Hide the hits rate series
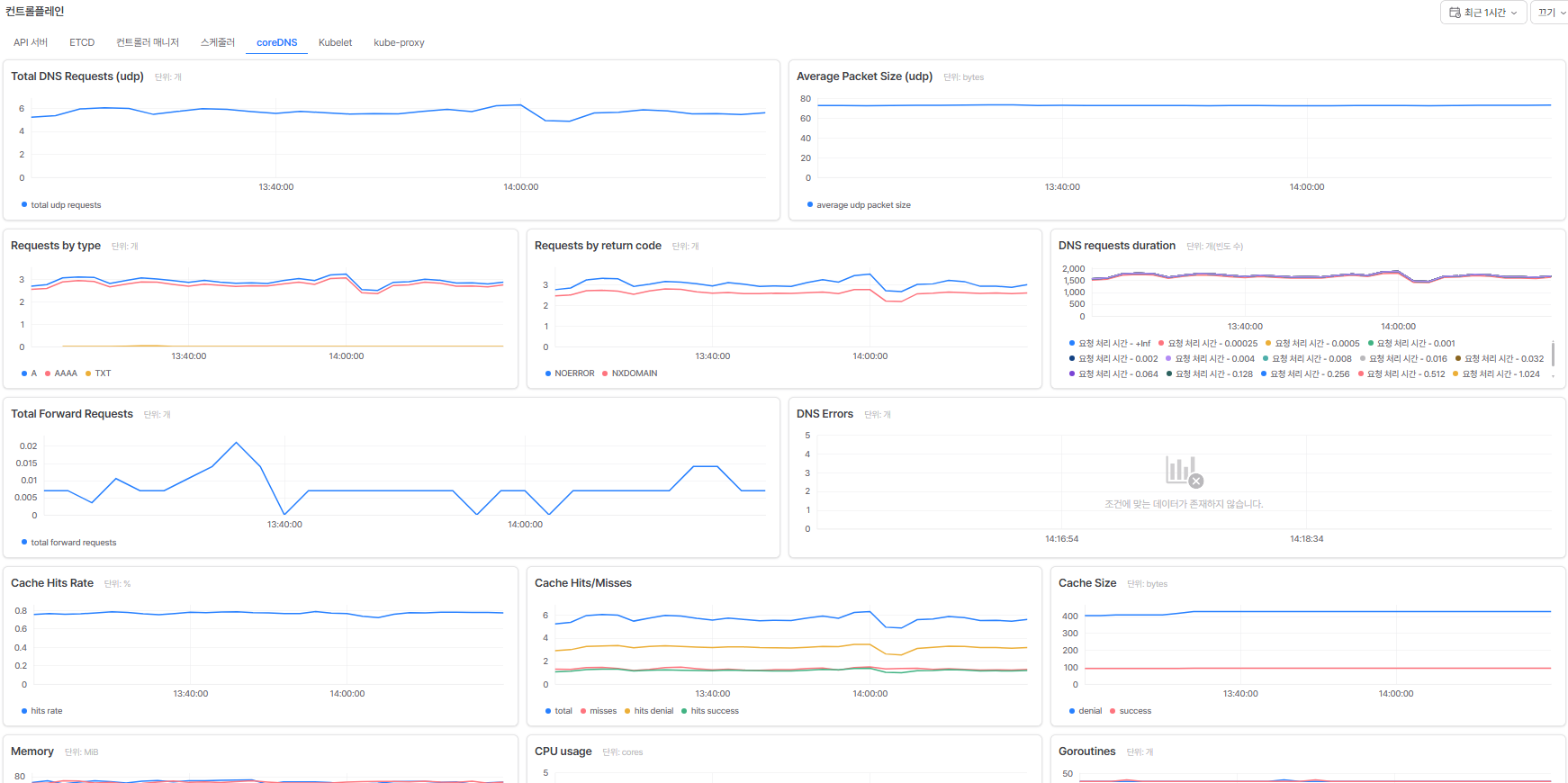This screenshot has height=783, width=1568. coord(42,711)
